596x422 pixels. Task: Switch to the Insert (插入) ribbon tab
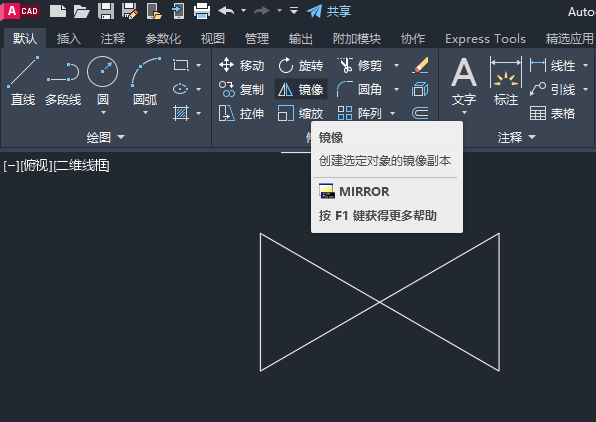pos(69,38)
